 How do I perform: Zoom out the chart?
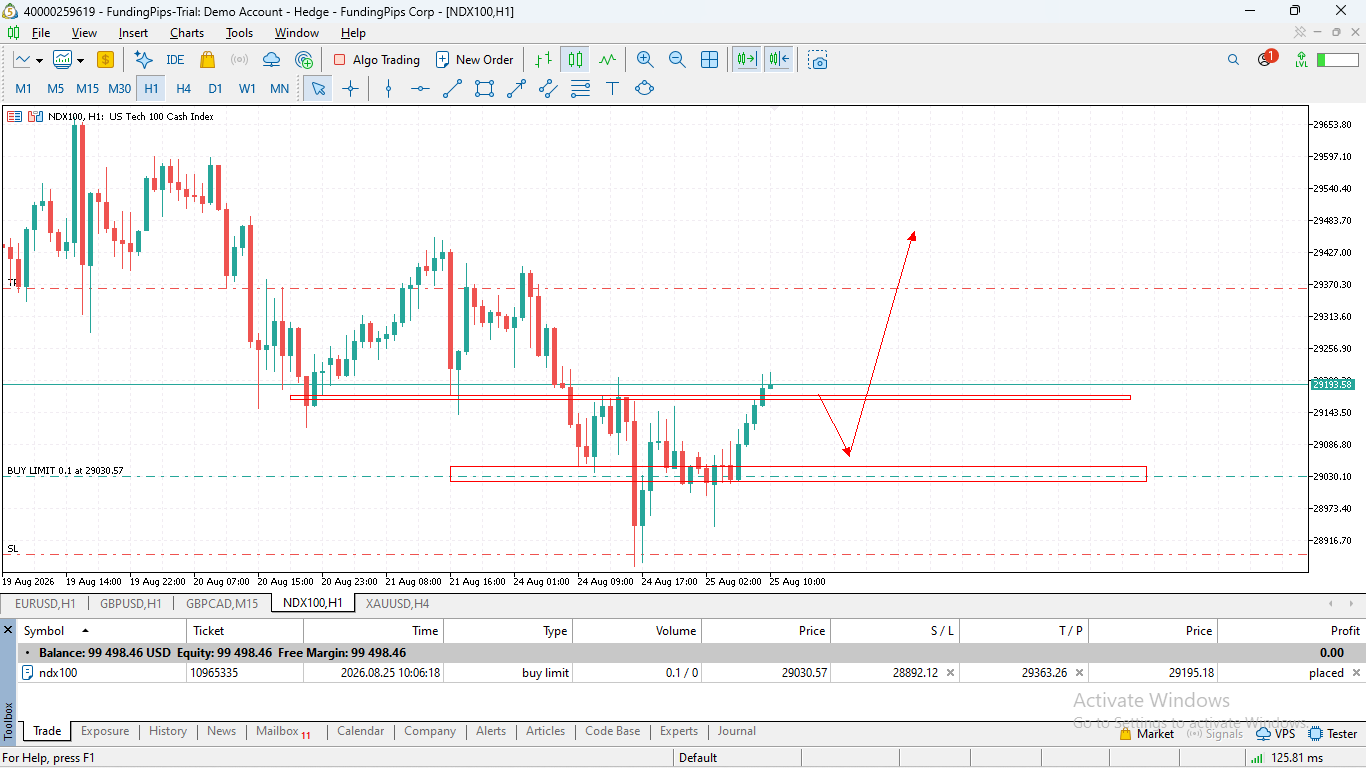point(677,60)
